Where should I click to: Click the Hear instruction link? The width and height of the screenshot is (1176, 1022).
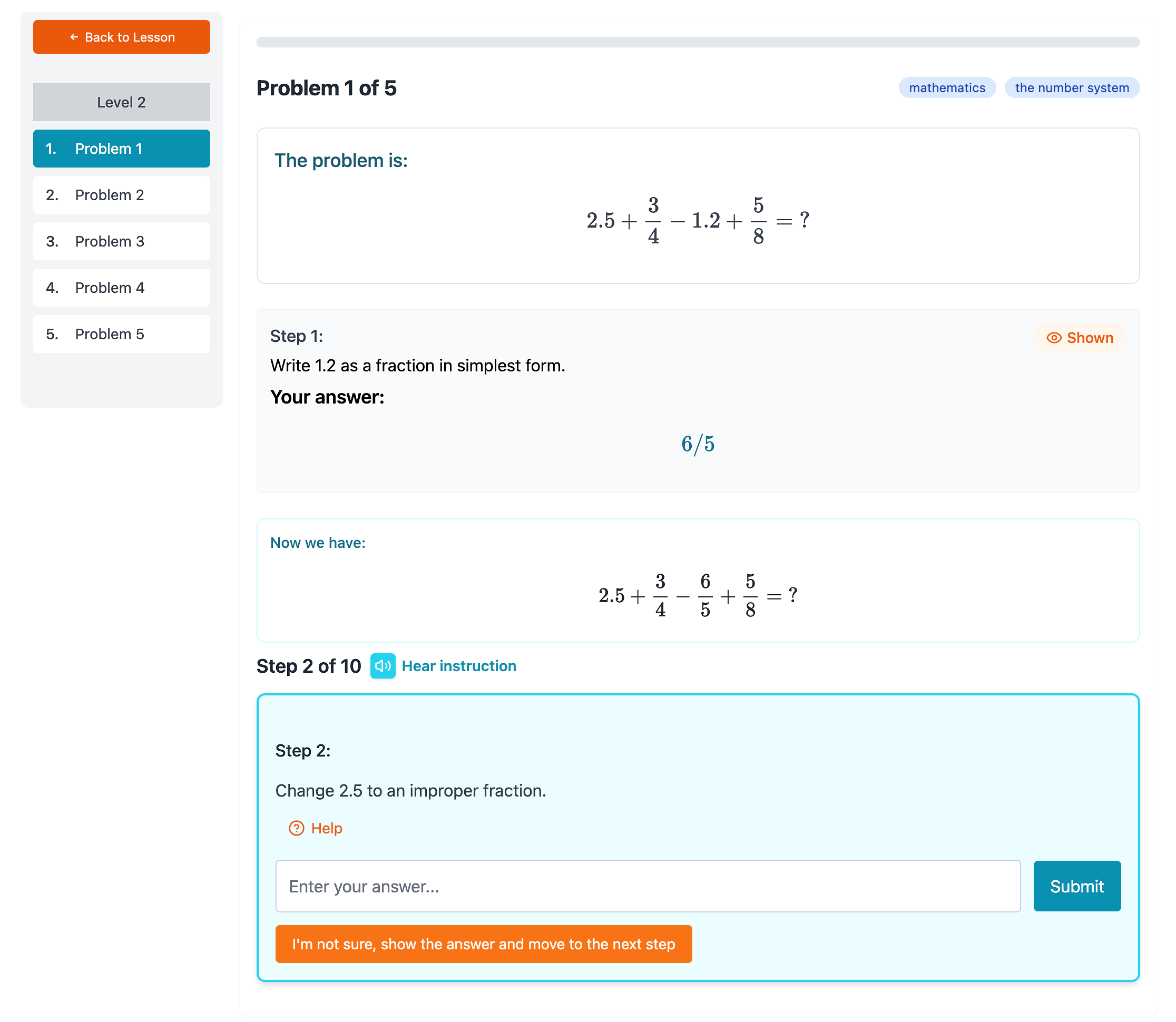(459, 666)
